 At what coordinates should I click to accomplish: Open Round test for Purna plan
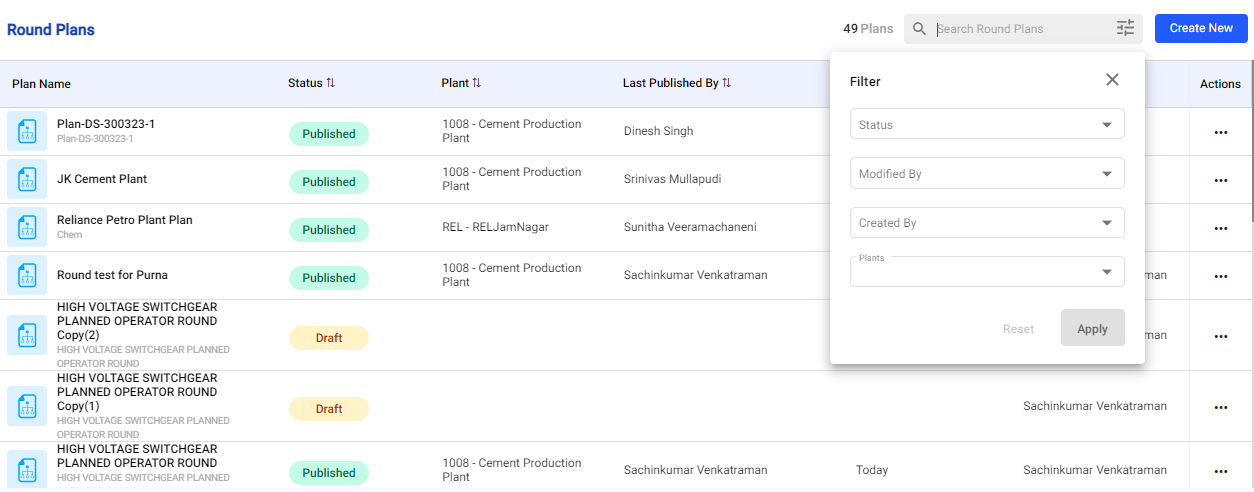click(x=112, y=275)
